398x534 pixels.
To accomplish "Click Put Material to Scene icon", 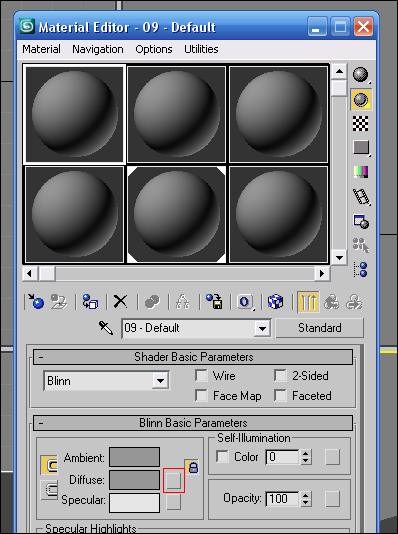I will point(59,301).
